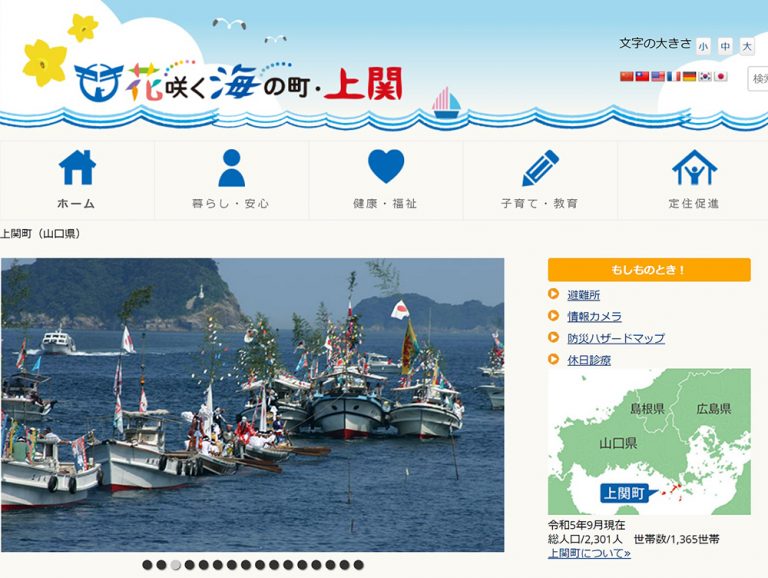
Task: Click 島根県 label on the map
Action: point(647,409)
